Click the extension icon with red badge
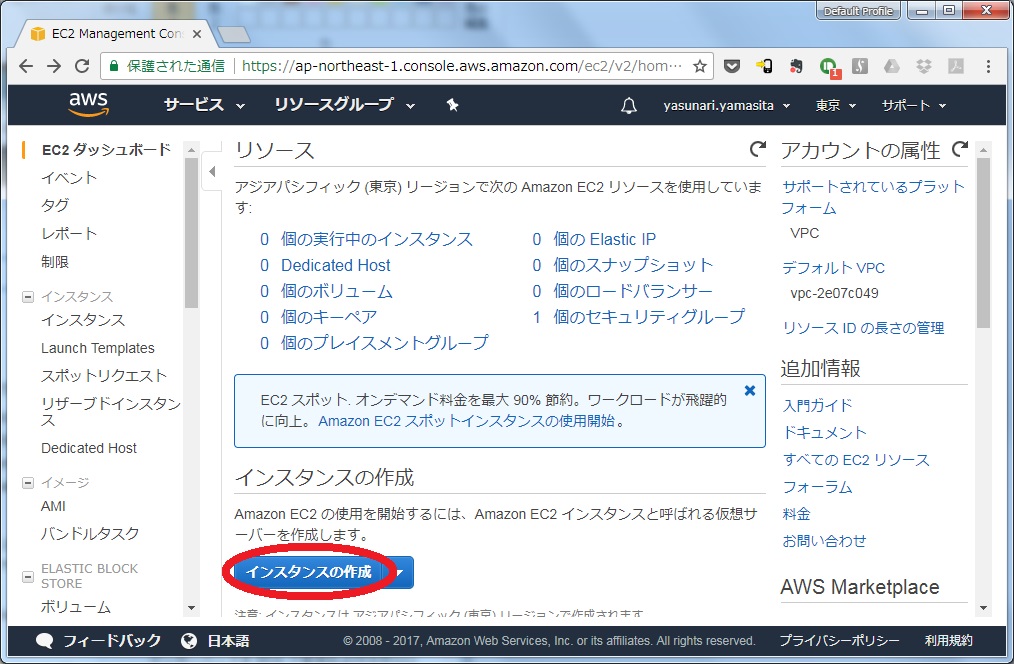Screen dimensions: 1014x664 (828, 67)
